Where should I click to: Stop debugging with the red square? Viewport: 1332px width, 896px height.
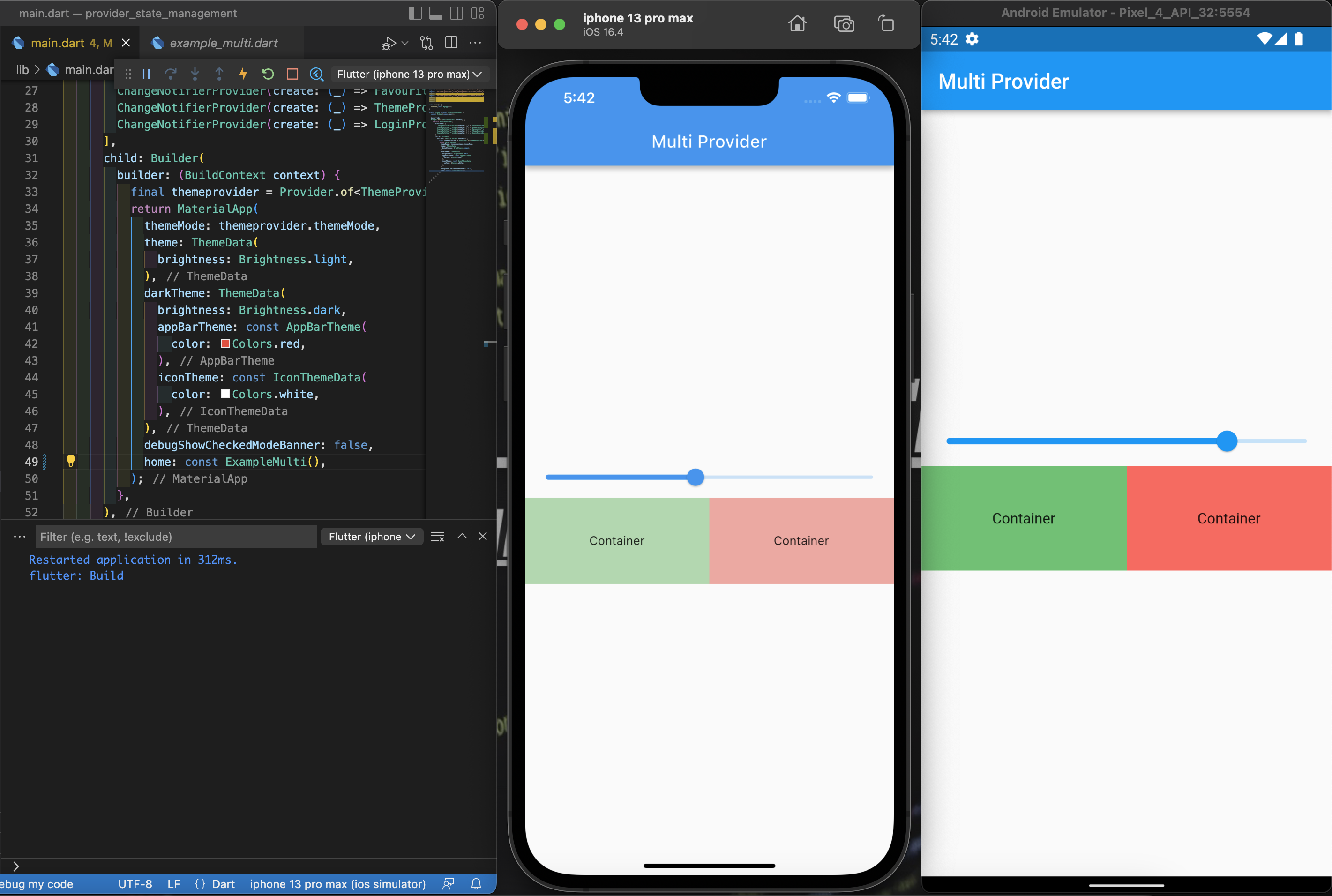pyautogui.click(x=292, y=75)
